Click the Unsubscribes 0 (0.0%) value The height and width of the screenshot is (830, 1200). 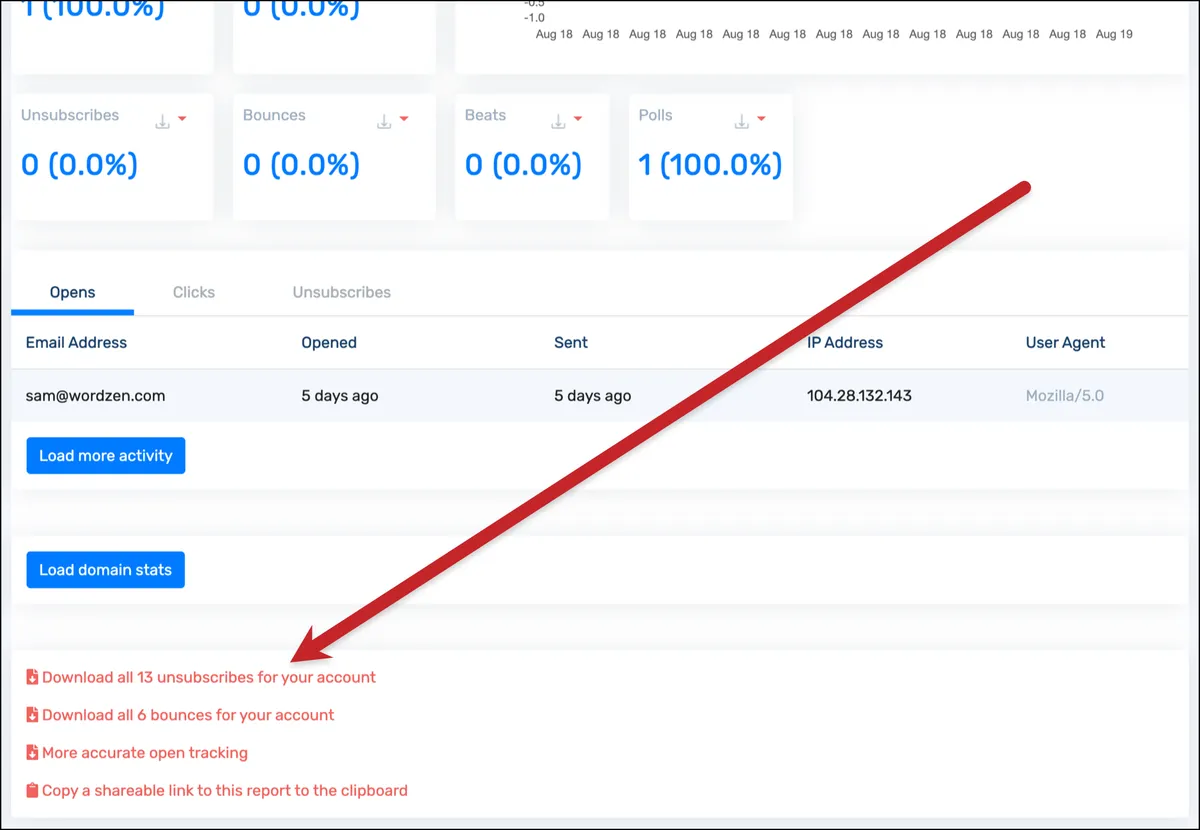click(x=79, y=164)
